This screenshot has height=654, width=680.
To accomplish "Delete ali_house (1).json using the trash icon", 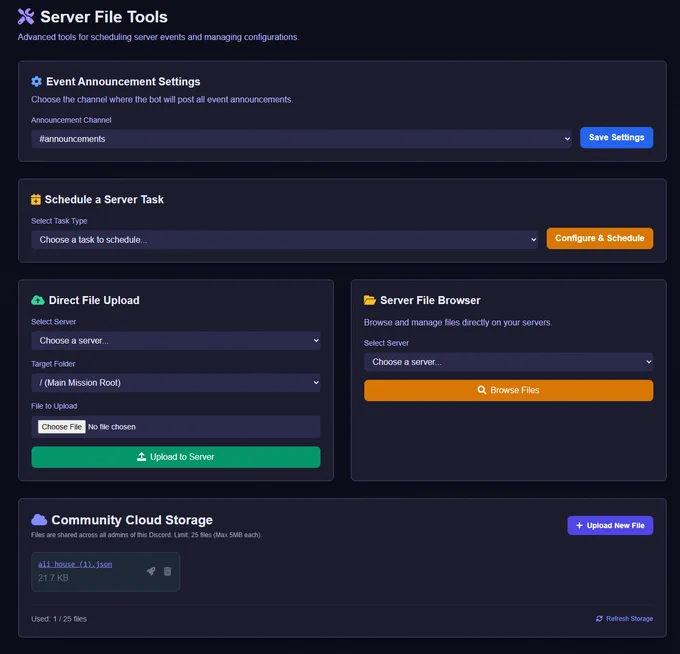I will [x=167, y=571].
